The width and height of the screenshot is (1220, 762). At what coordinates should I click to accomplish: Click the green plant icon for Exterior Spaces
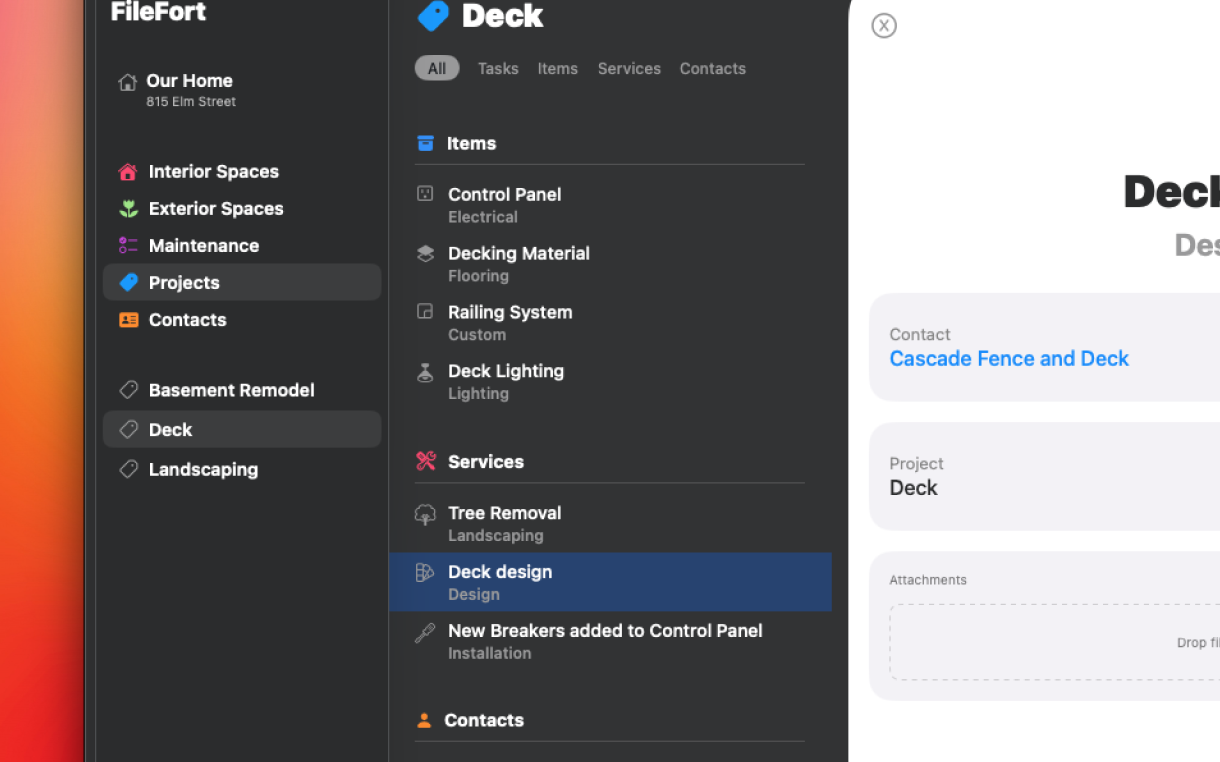coord(128,209)
